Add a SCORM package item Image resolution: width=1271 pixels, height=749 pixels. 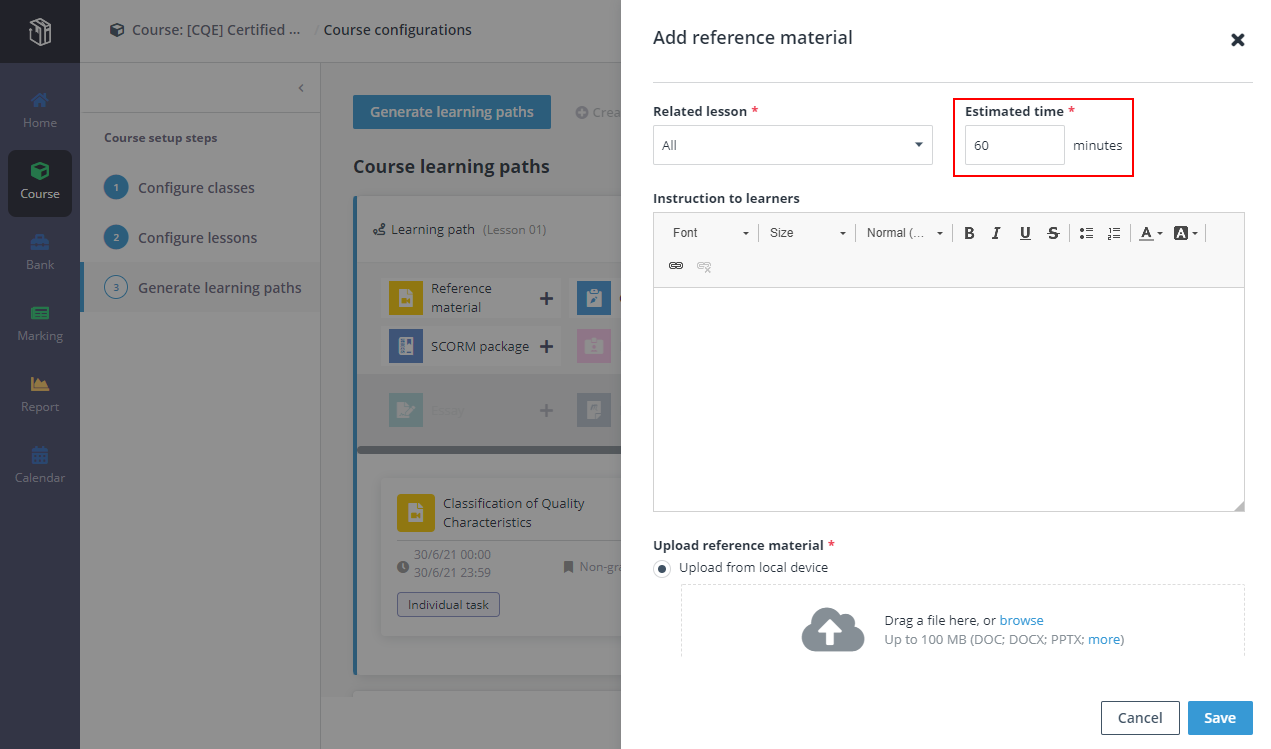point(547,347)
